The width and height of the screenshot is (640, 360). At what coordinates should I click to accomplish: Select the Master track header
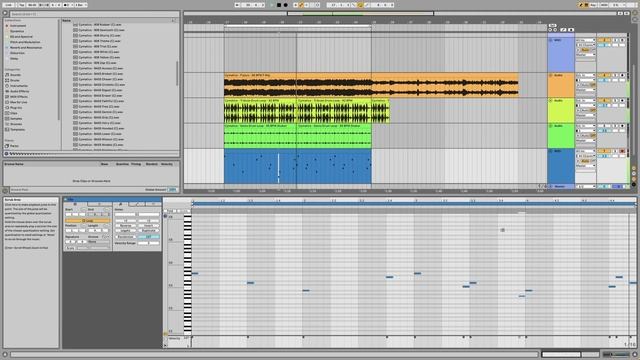click(560, 187)
